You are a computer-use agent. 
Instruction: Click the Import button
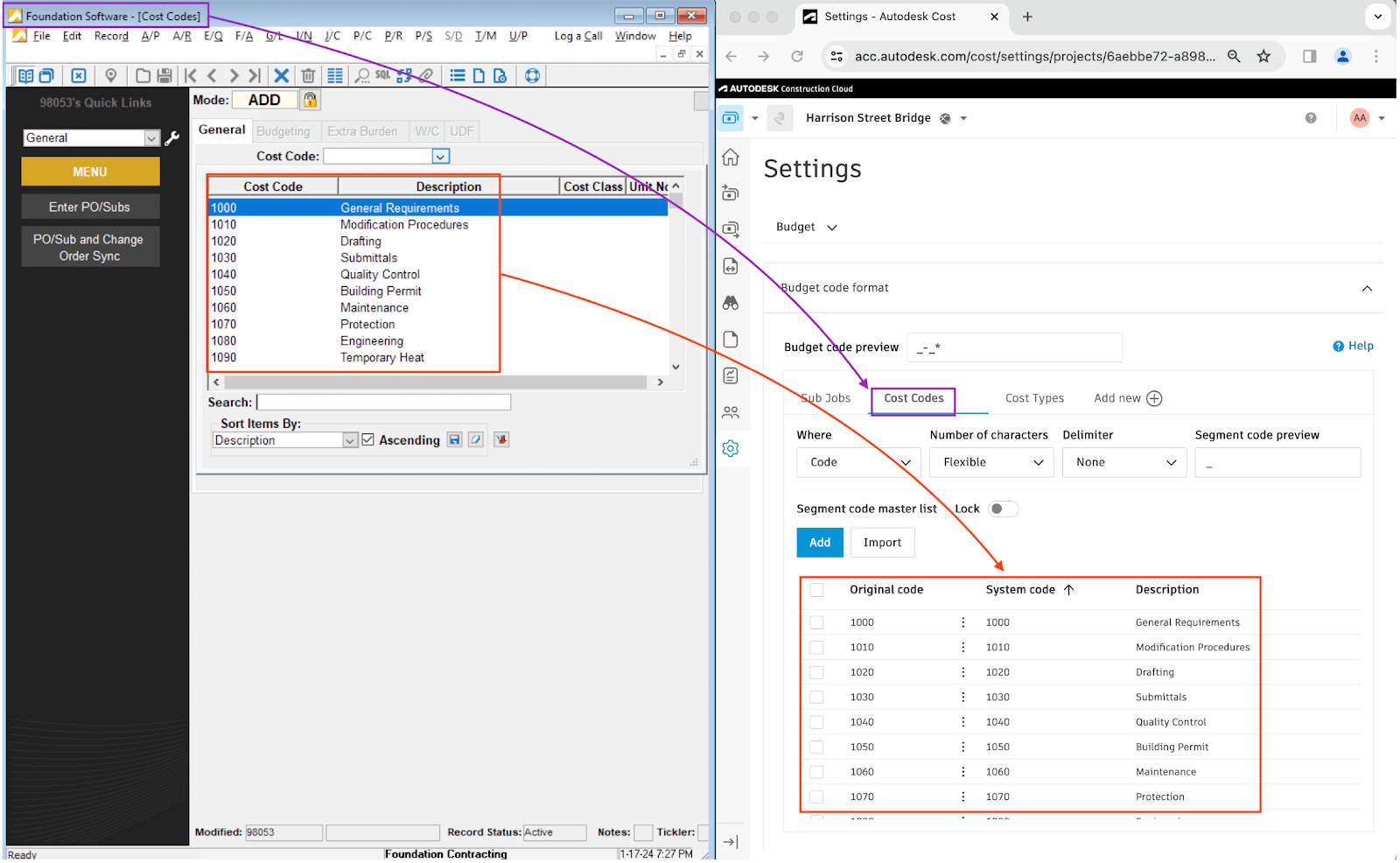[882, 543]
